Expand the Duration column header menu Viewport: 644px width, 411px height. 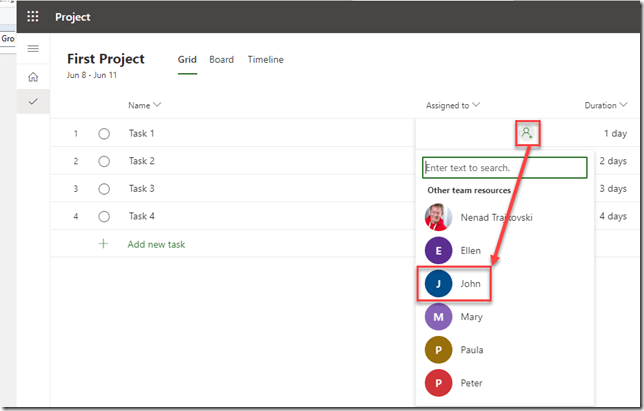point(606,105)
